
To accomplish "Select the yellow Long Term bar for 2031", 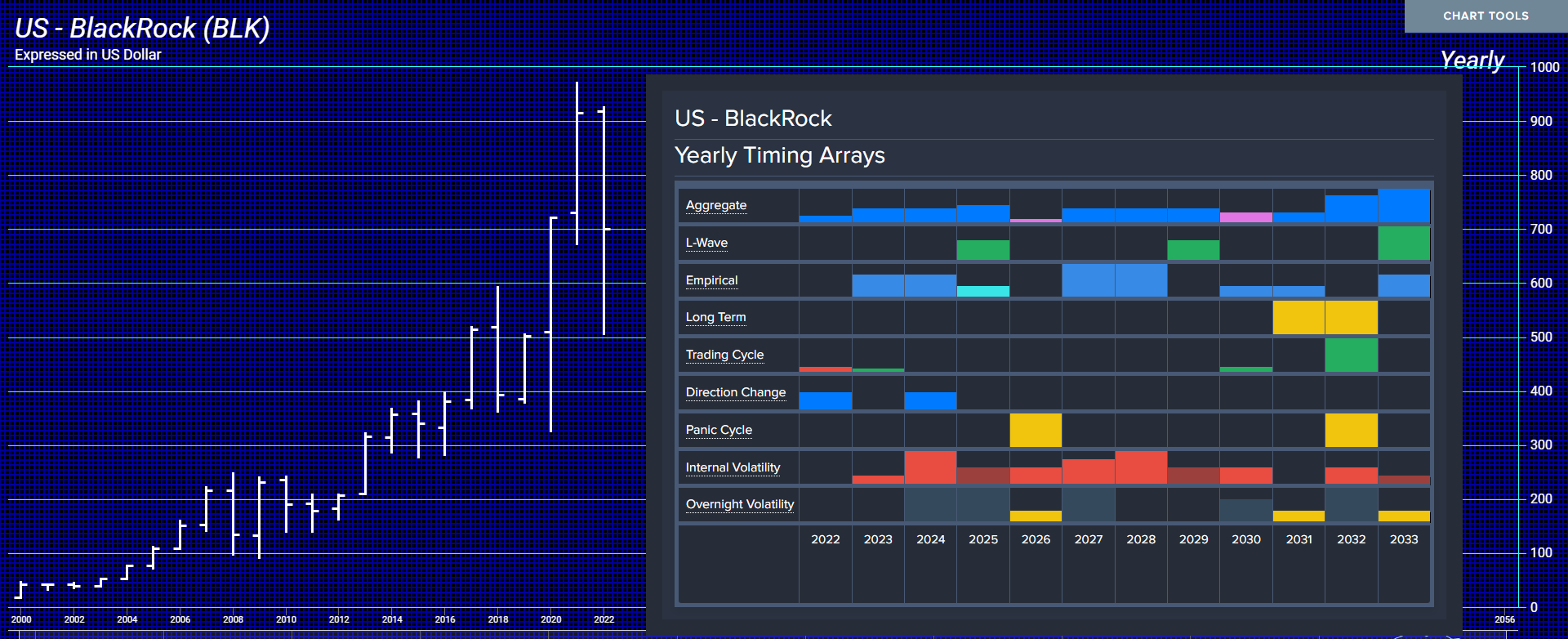I will [1298, 318].
